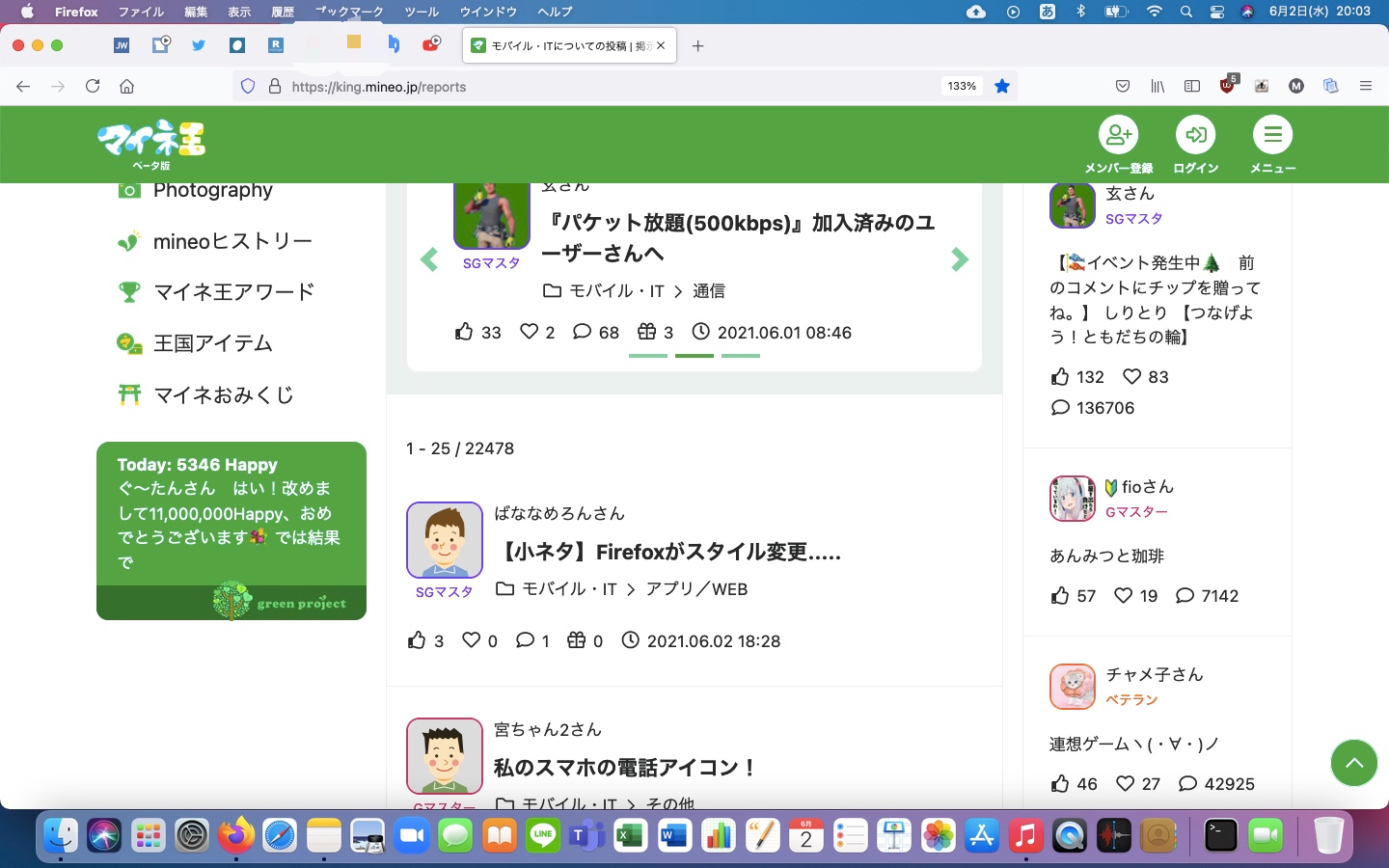This screenshot has height=868, width=1389.
Task: Select the third carousel indicator bar
Action: tap(741, 356)
